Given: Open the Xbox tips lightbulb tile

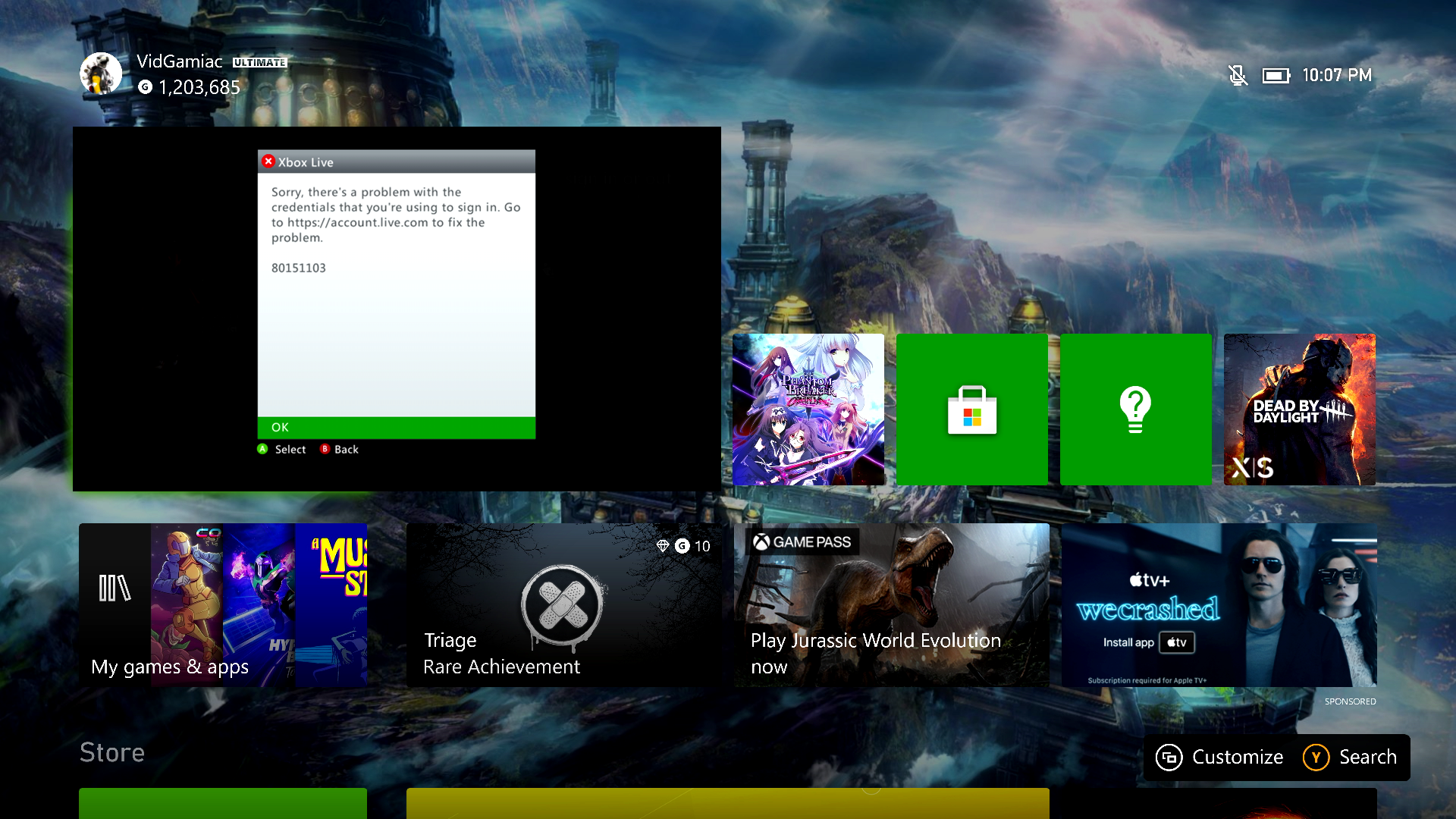Looking at the screenshot, I should pos(1136,409).
